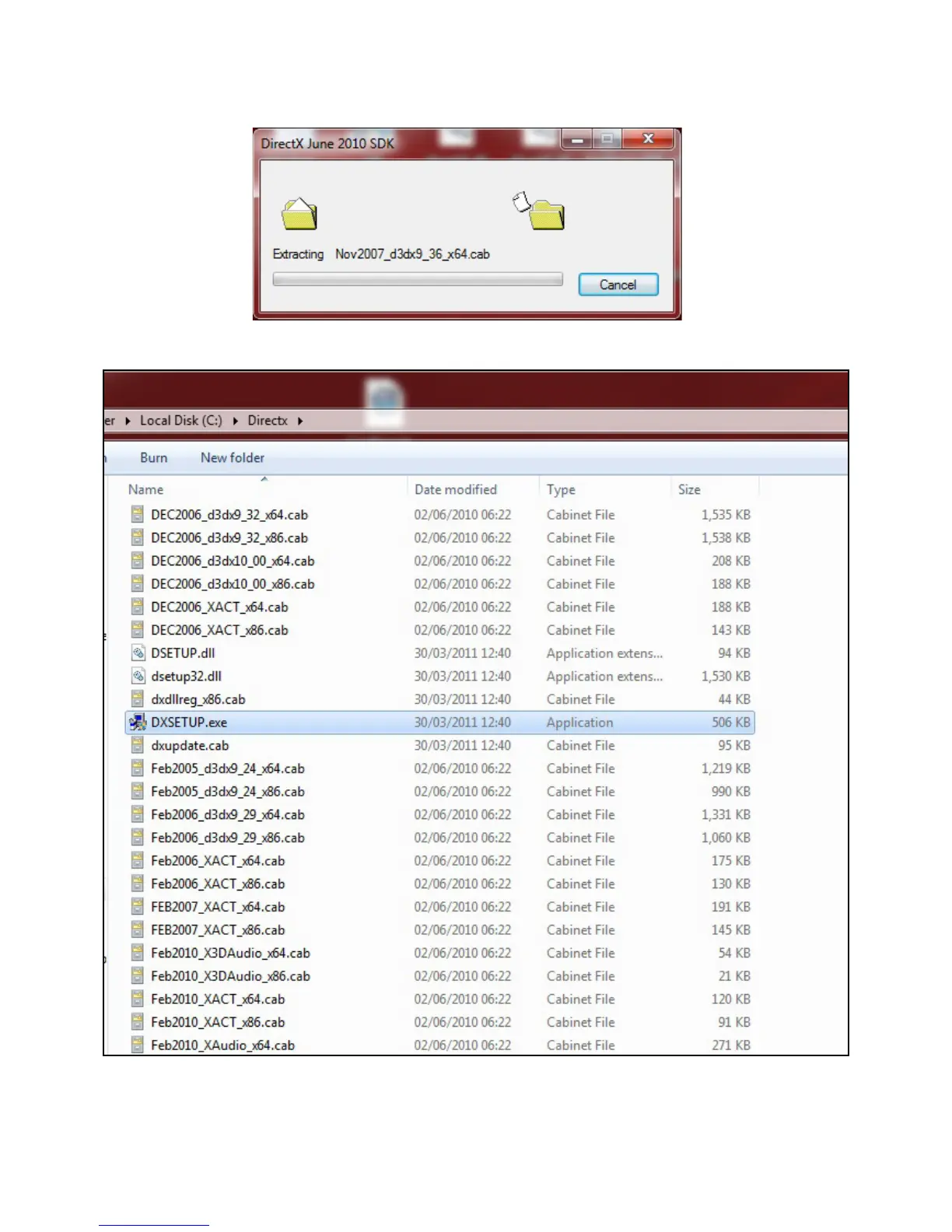Click the Feb2006_d3dx9_29_x64.cab file icon
The height and width of the screenshot is (1232, 952).
point(138,814)
